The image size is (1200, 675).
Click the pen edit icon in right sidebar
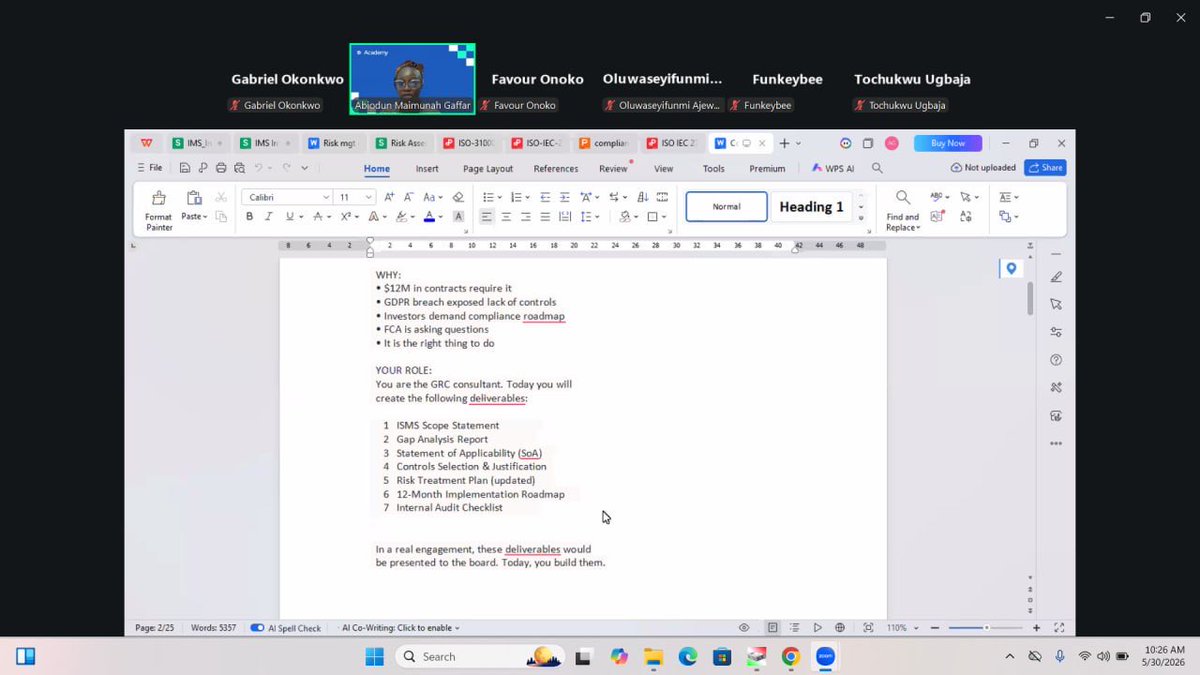(1056, 277)
